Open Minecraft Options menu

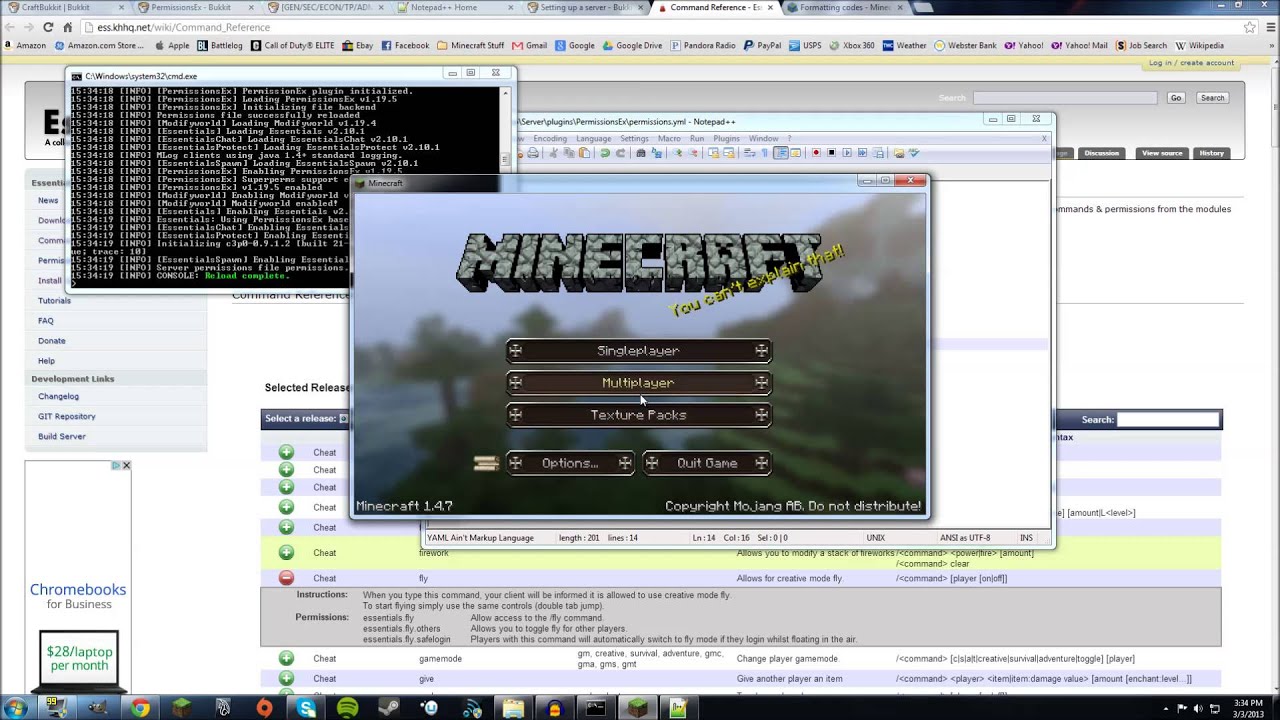(x=570, y=463)
